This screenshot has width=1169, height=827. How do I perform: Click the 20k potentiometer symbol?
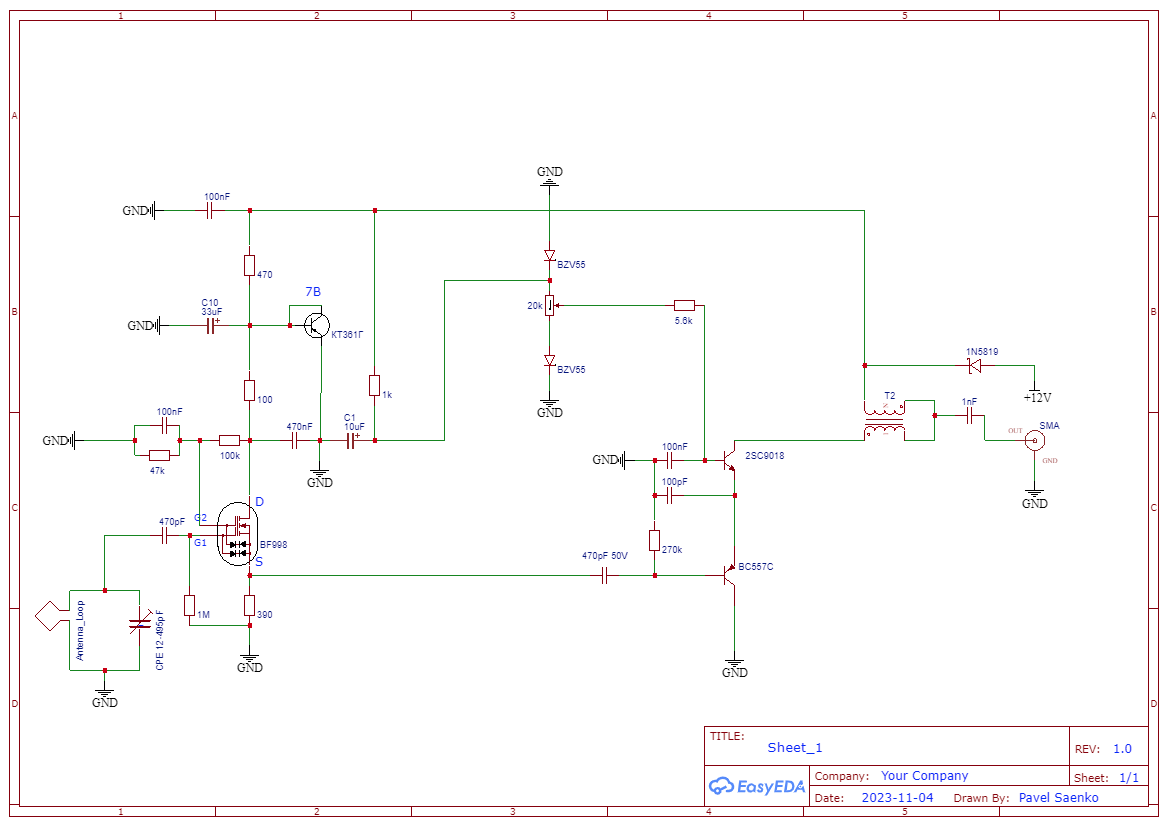pos(550,305)
